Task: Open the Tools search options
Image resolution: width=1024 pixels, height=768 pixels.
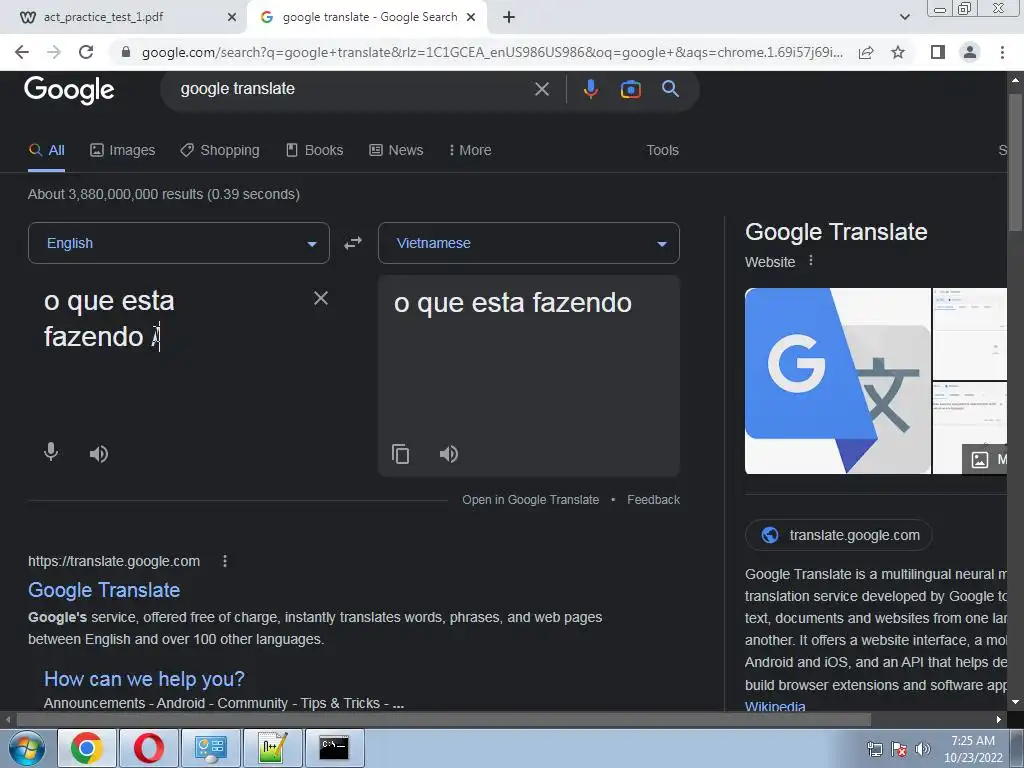Action: click(x=662, y=150)
